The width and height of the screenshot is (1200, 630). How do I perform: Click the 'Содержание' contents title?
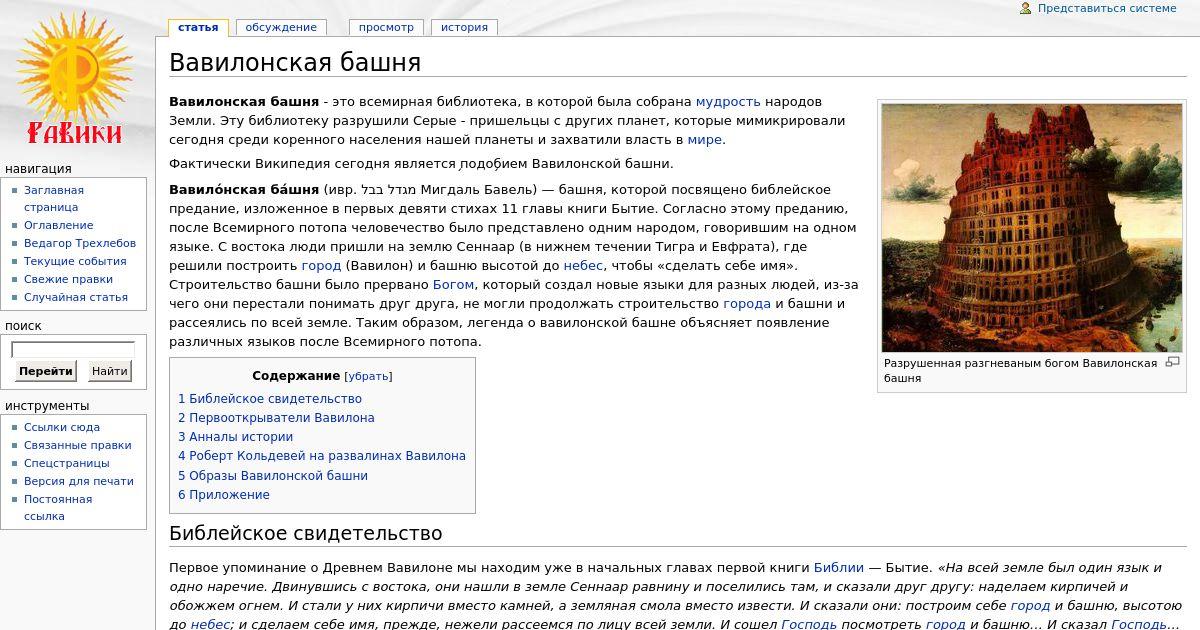point(296,377)
